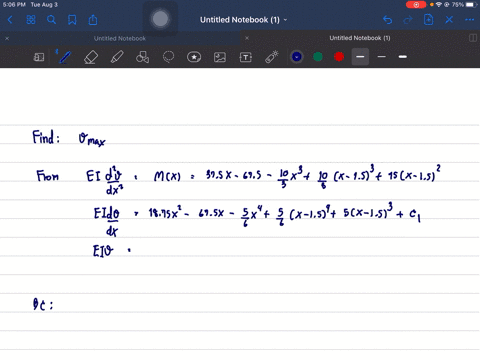Select the Image insert tool
The width and height of the screenshot is (480, 360).
[220, 57]
